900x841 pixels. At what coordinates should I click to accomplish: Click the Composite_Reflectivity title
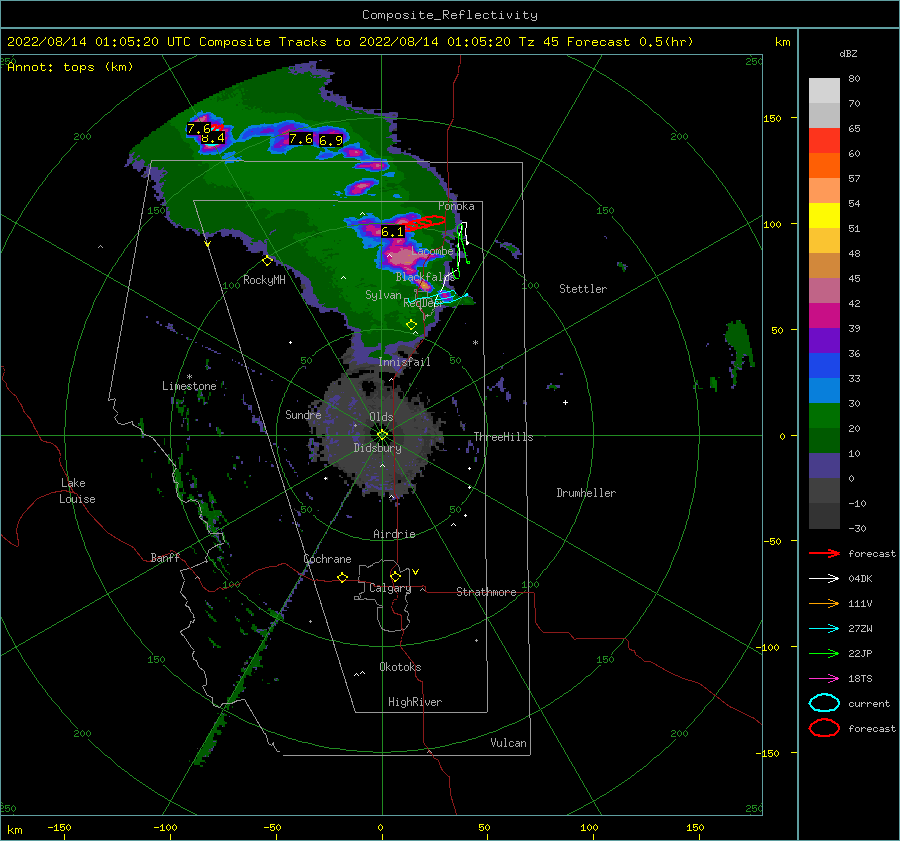tap(450, 15)
